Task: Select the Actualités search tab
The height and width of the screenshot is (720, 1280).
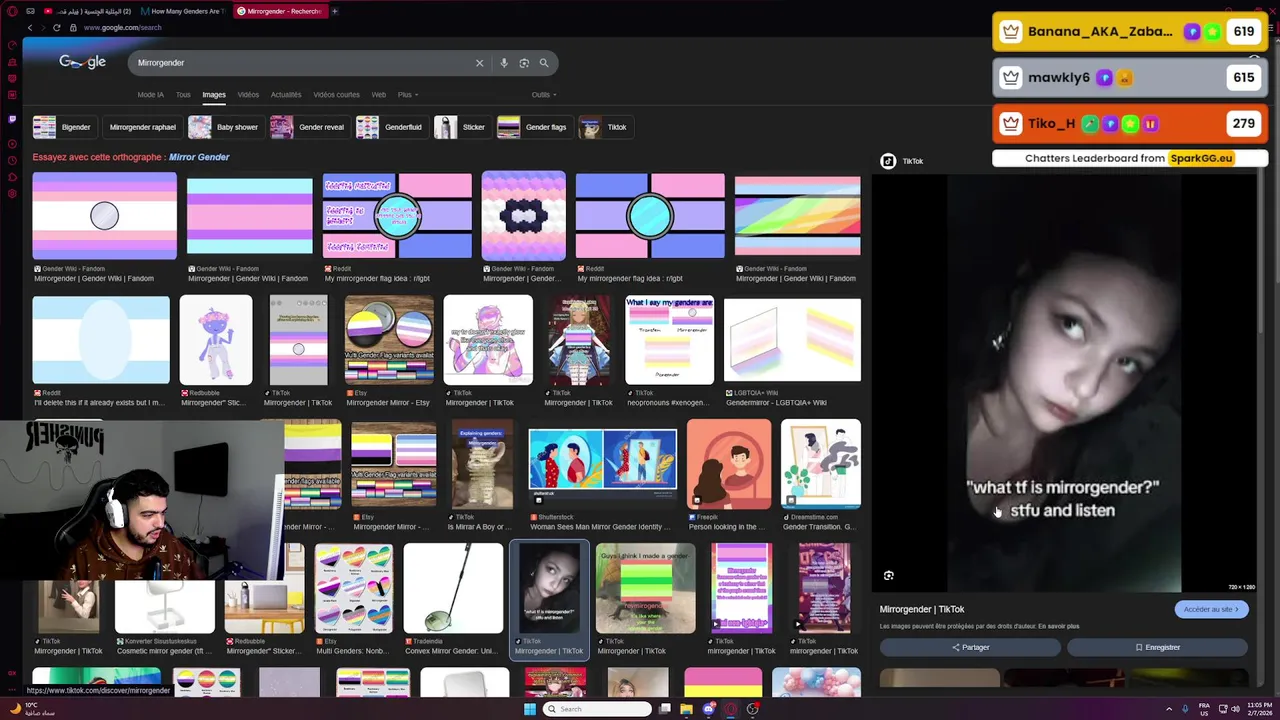Action: [x=286, y=95]
